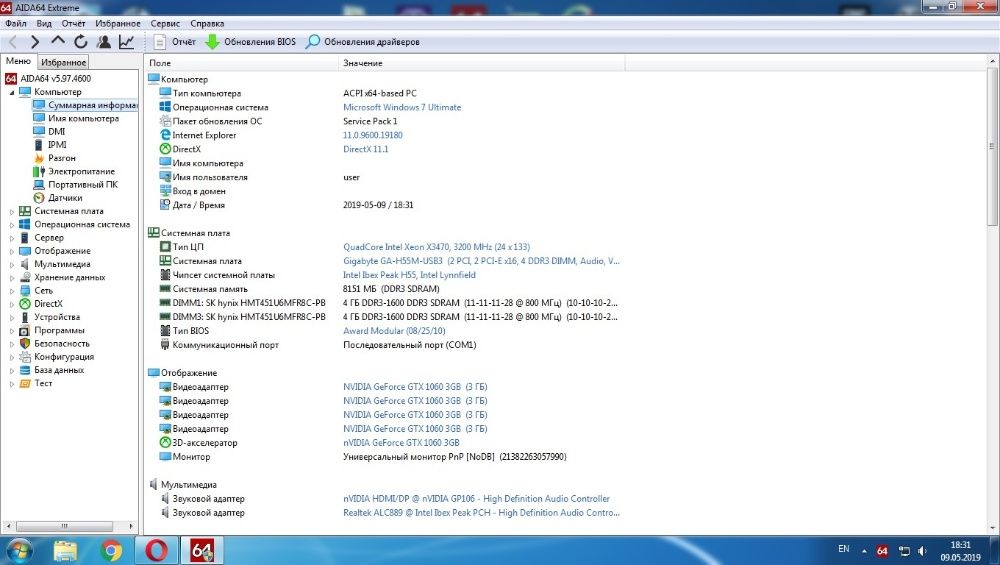Open Intel Ibex Peak H55 chipset link
Image resolution: width=1000 pixels, height=565 pixels.
click(x=409, y=275)
